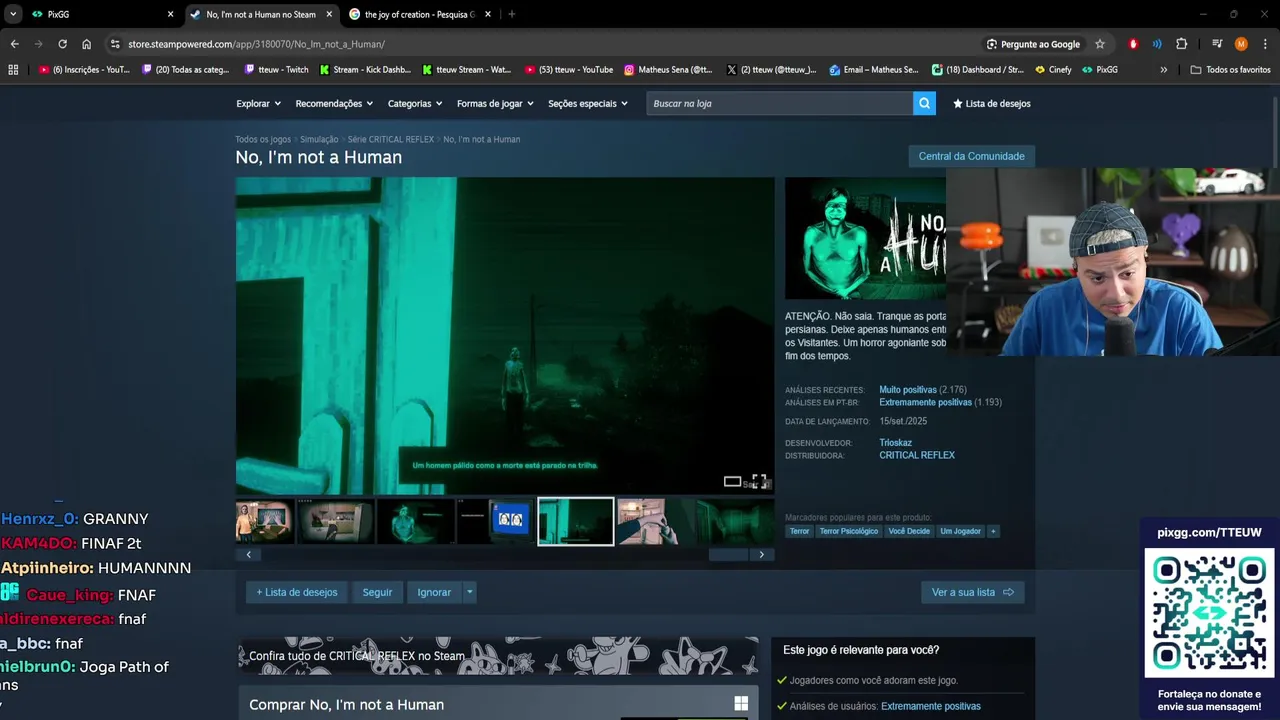Viewport: 1280px width, 720px height.
Task: Enter fullscreen on the game video
Action: click(x=759, y=481)
